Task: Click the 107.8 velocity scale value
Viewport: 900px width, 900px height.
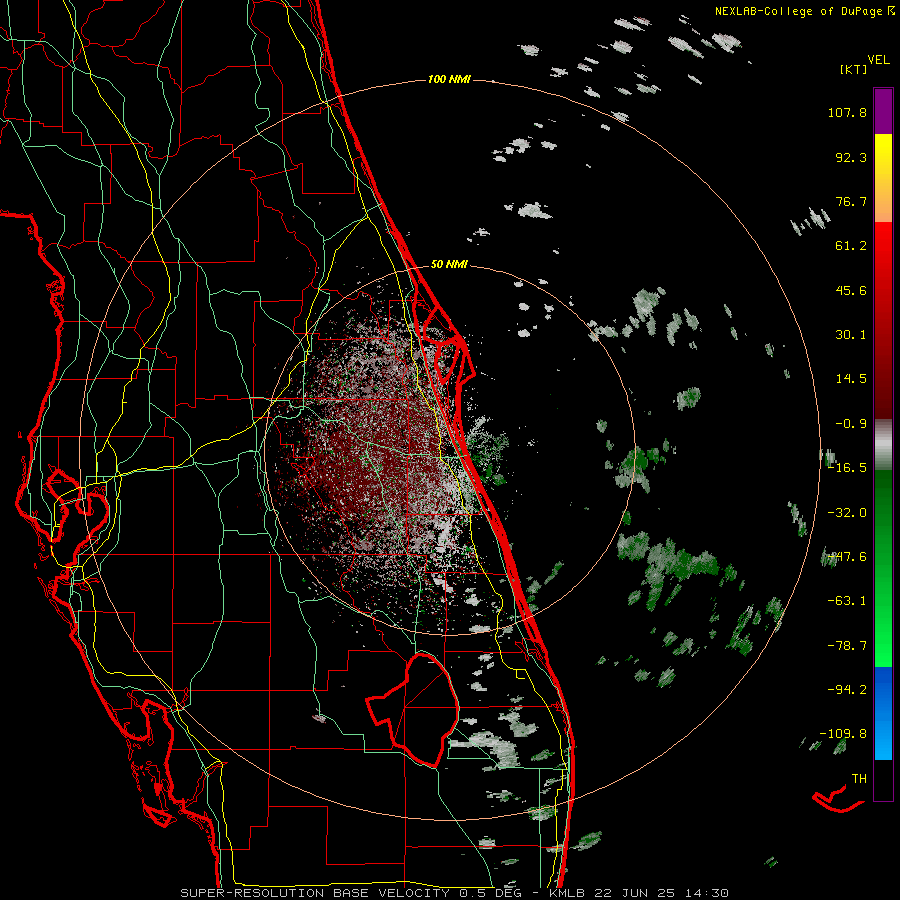Action: [x=847, y=112]
